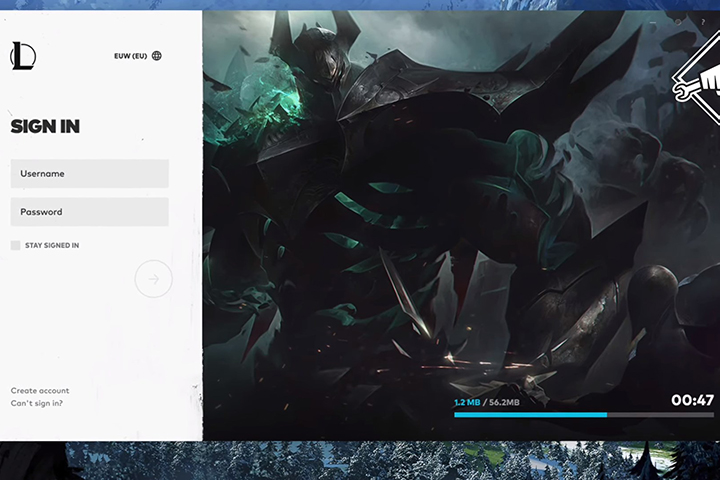Viewport: 720px width, 480px height.
Task: Click the SIGN IN heading
Action: click(45, 127)
